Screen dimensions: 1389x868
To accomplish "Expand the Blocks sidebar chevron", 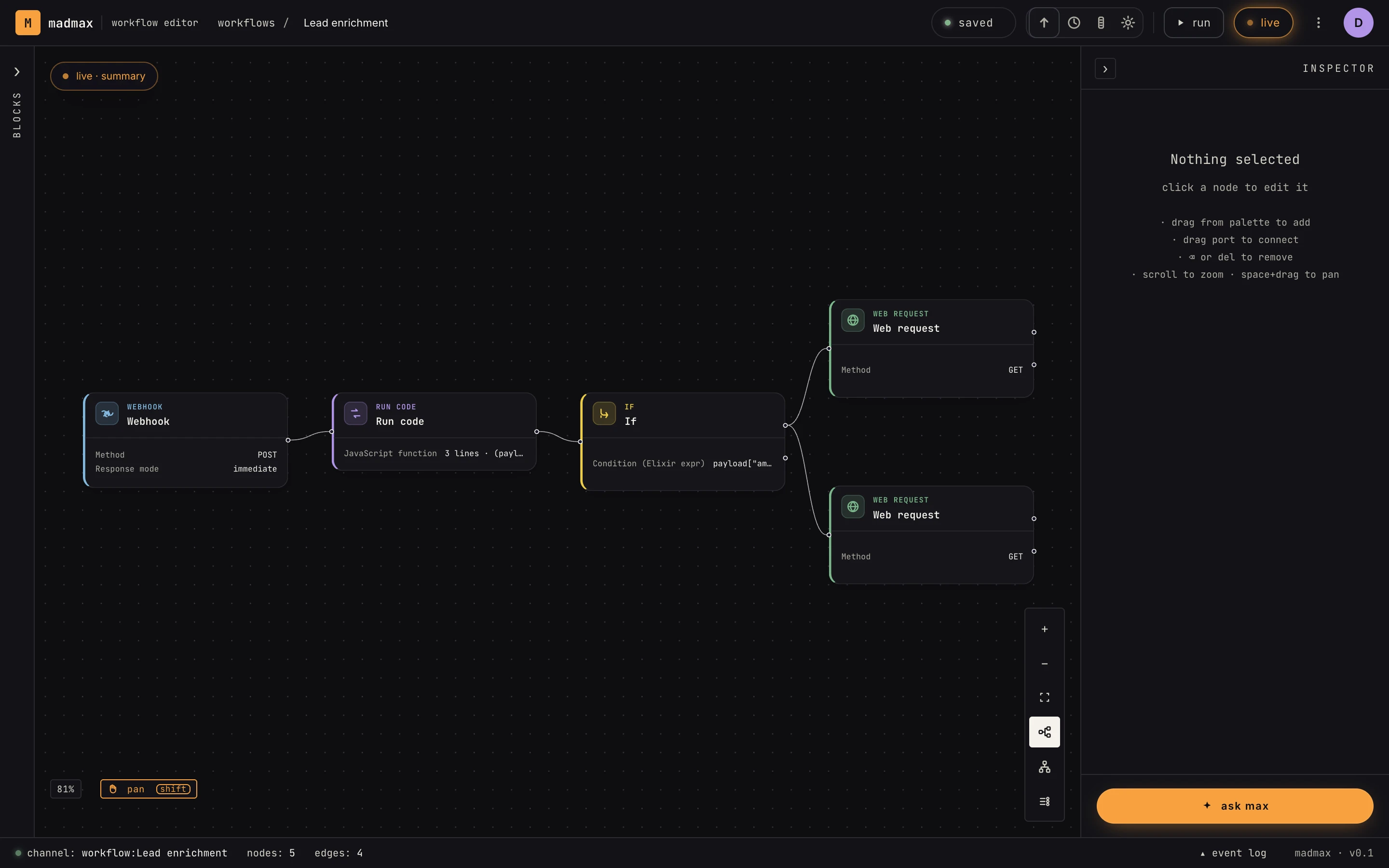I will 17,72.
